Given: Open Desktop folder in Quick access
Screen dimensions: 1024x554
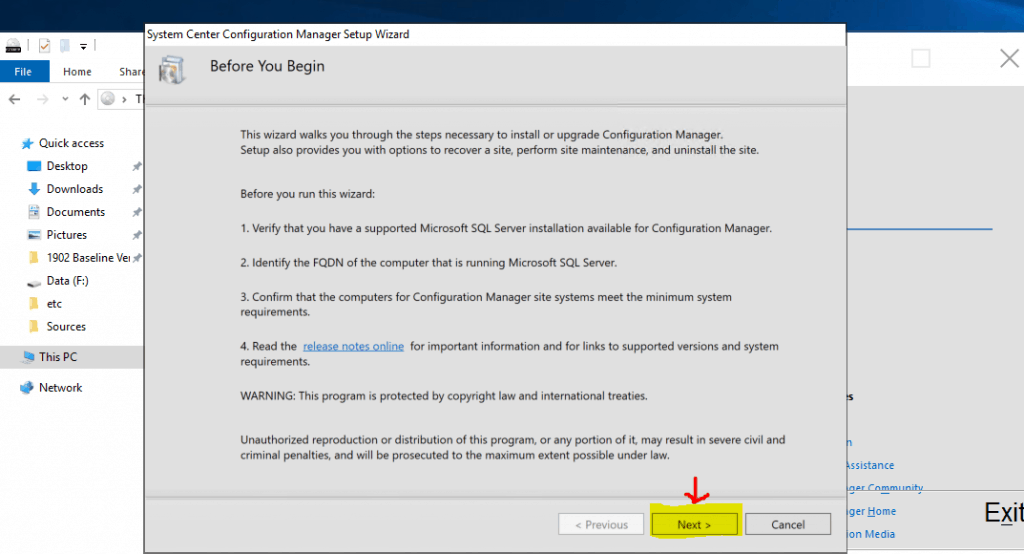Looking at the screenshot, I should coord(67,166).
